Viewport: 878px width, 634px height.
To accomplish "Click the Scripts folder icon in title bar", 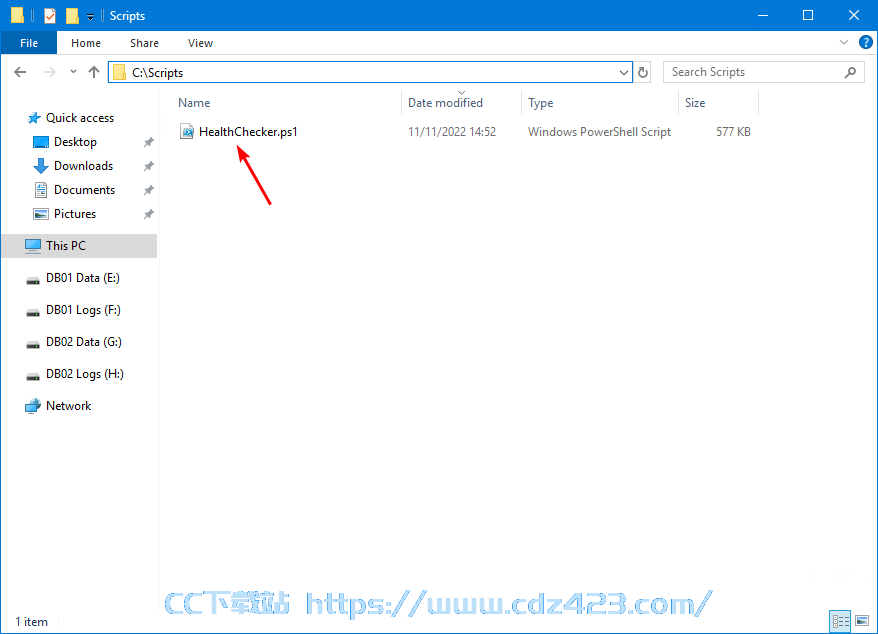I will coord(17,16).
